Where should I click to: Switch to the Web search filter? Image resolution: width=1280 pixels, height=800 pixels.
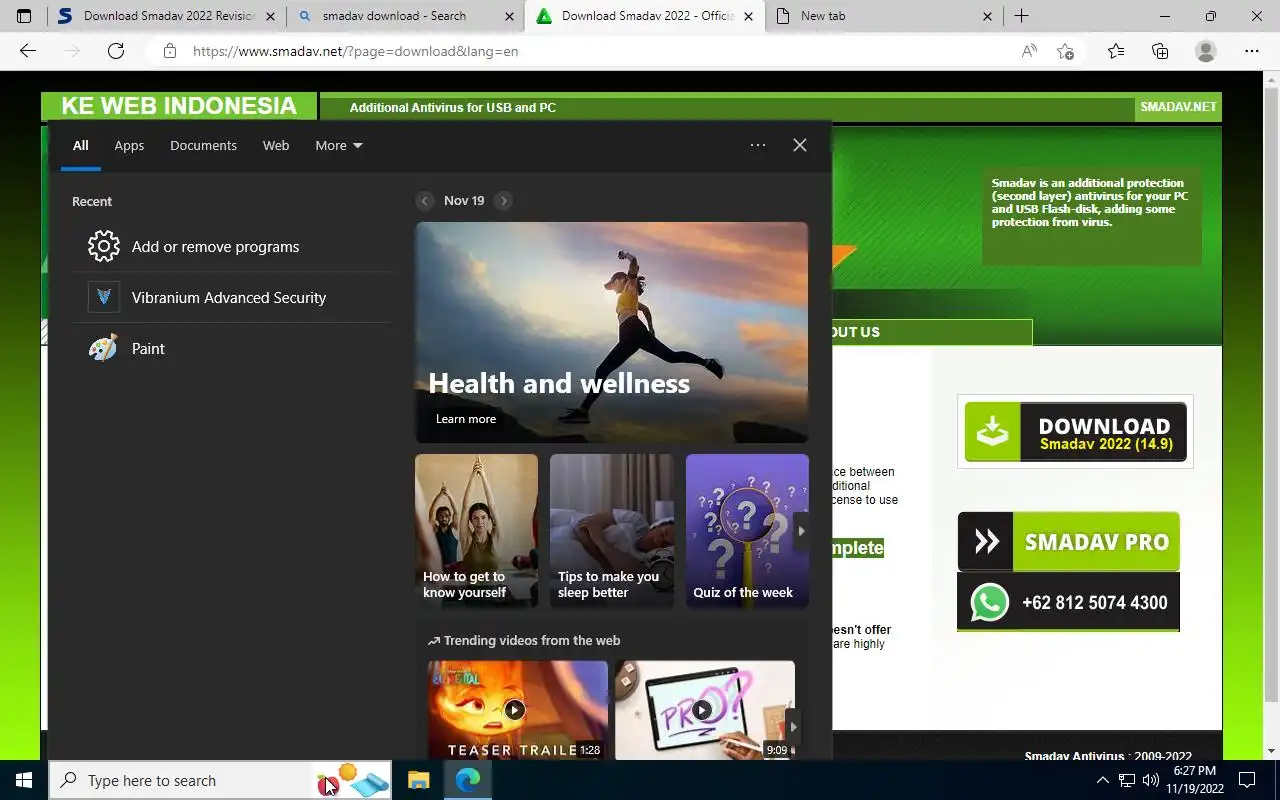(x=276, y=145)
